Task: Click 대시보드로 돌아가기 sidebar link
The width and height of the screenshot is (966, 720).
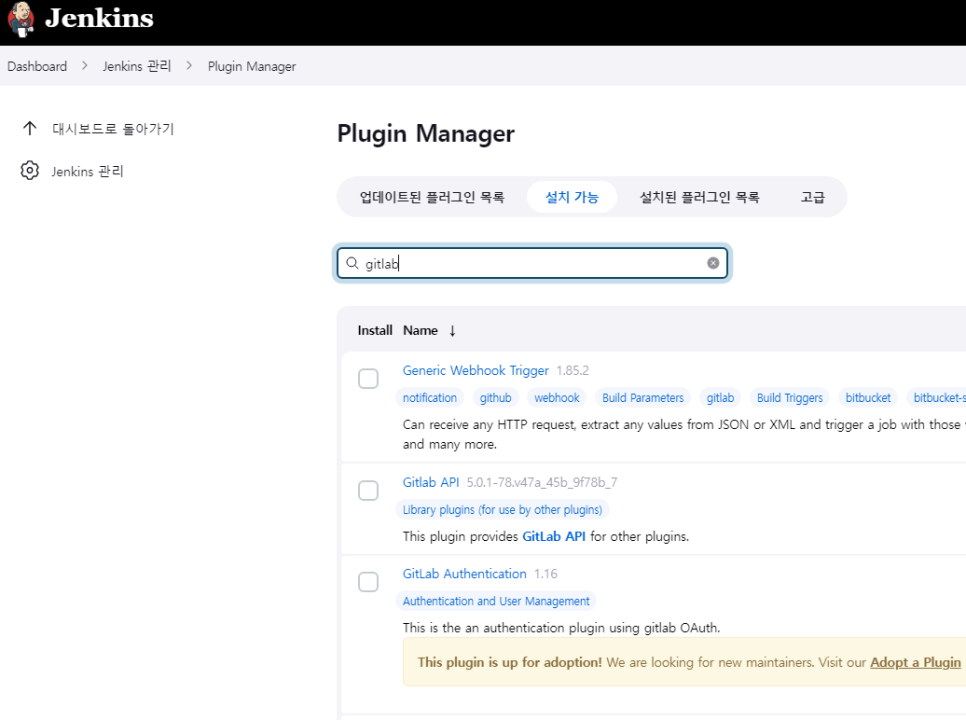Action: (113, 129)
